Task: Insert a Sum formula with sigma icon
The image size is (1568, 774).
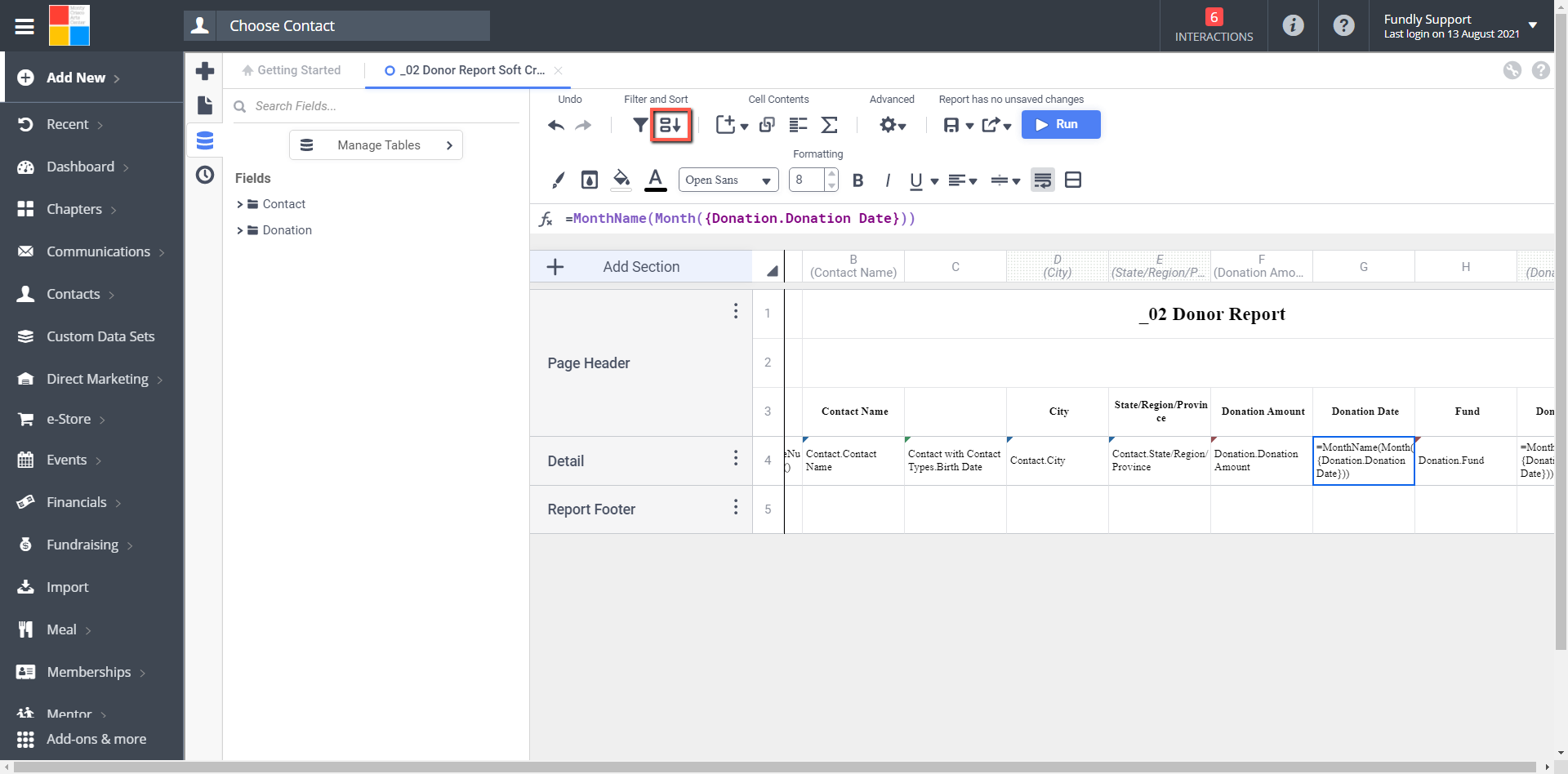Action: point(829,125)
